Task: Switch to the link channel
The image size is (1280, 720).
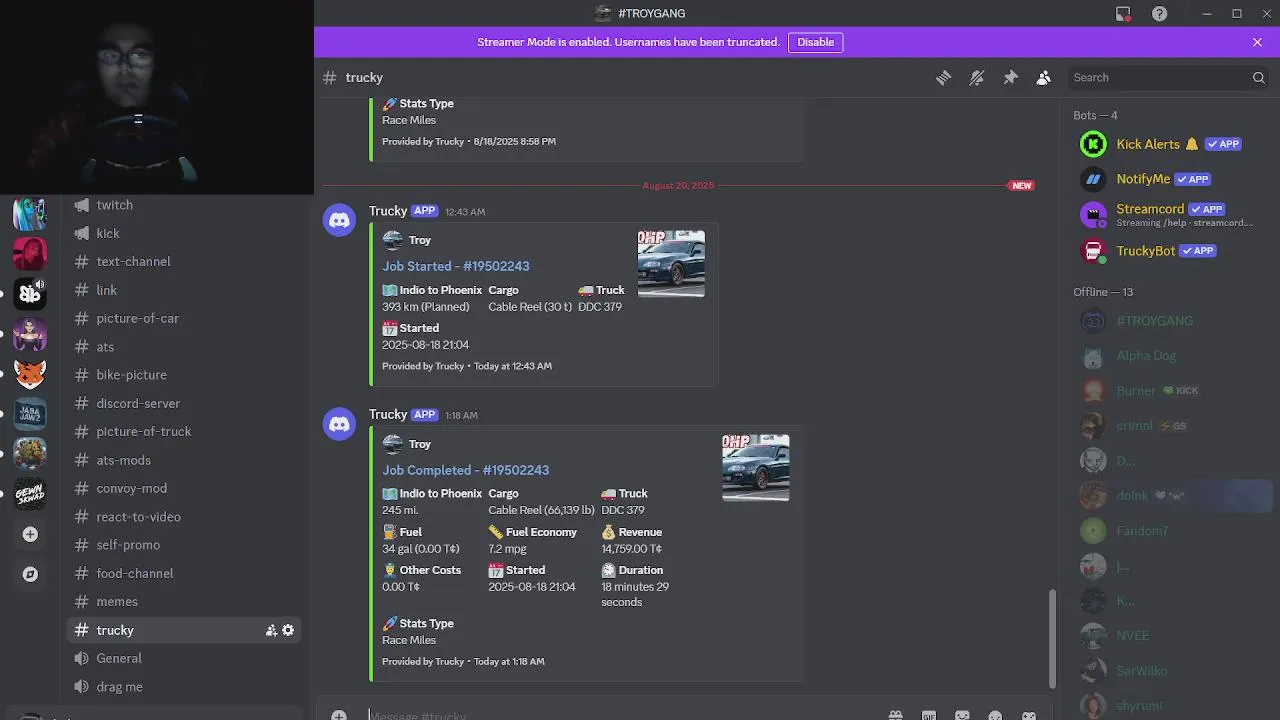Action: [x=183, y=290]
